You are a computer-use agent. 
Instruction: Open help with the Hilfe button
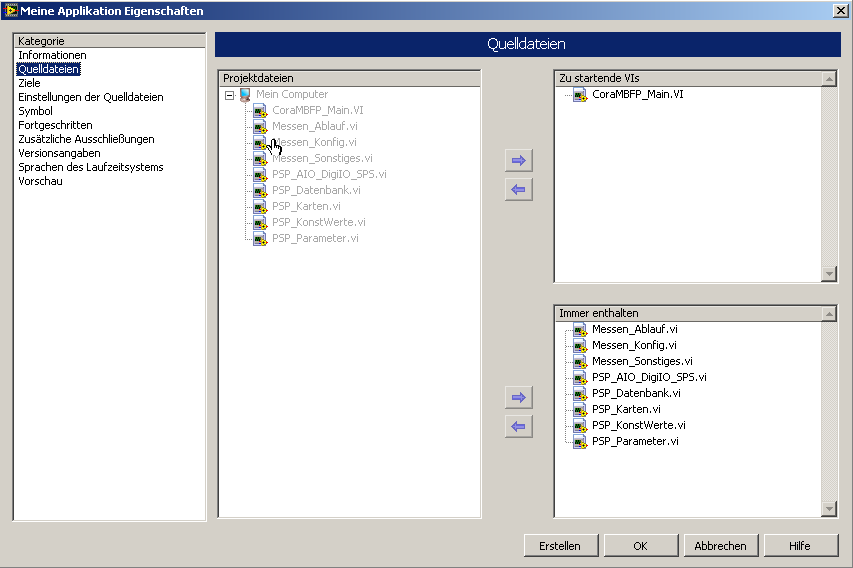801,546
